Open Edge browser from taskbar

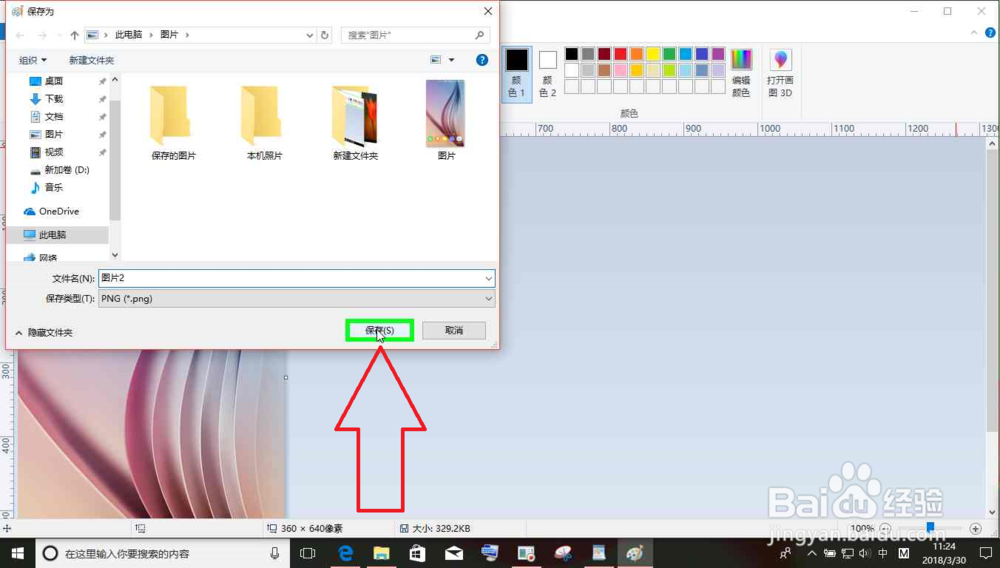345,553
